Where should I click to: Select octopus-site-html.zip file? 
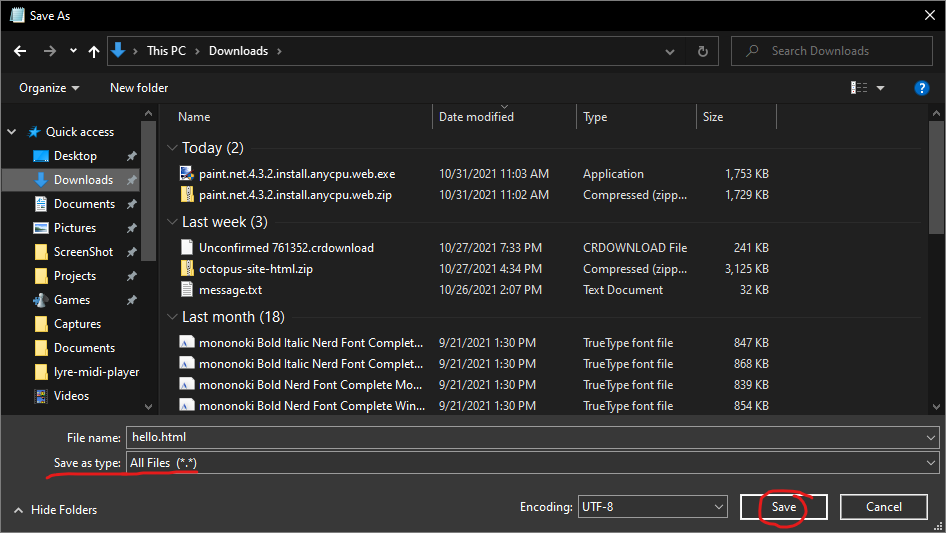click(256, 269)
